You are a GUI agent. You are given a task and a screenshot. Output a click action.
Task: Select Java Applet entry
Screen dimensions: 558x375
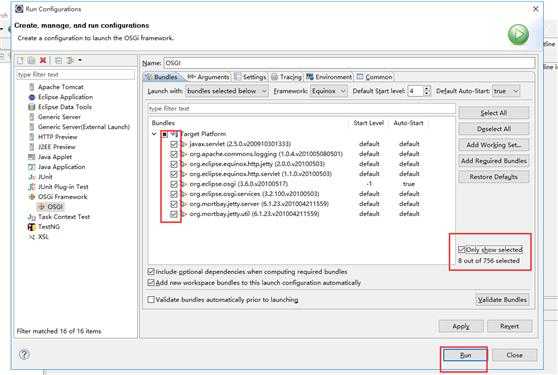point(55,157)
